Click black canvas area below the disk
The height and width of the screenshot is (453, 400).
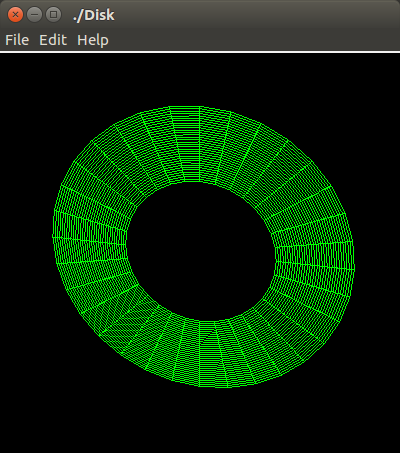pyautogui.click(x=200, y=421)
